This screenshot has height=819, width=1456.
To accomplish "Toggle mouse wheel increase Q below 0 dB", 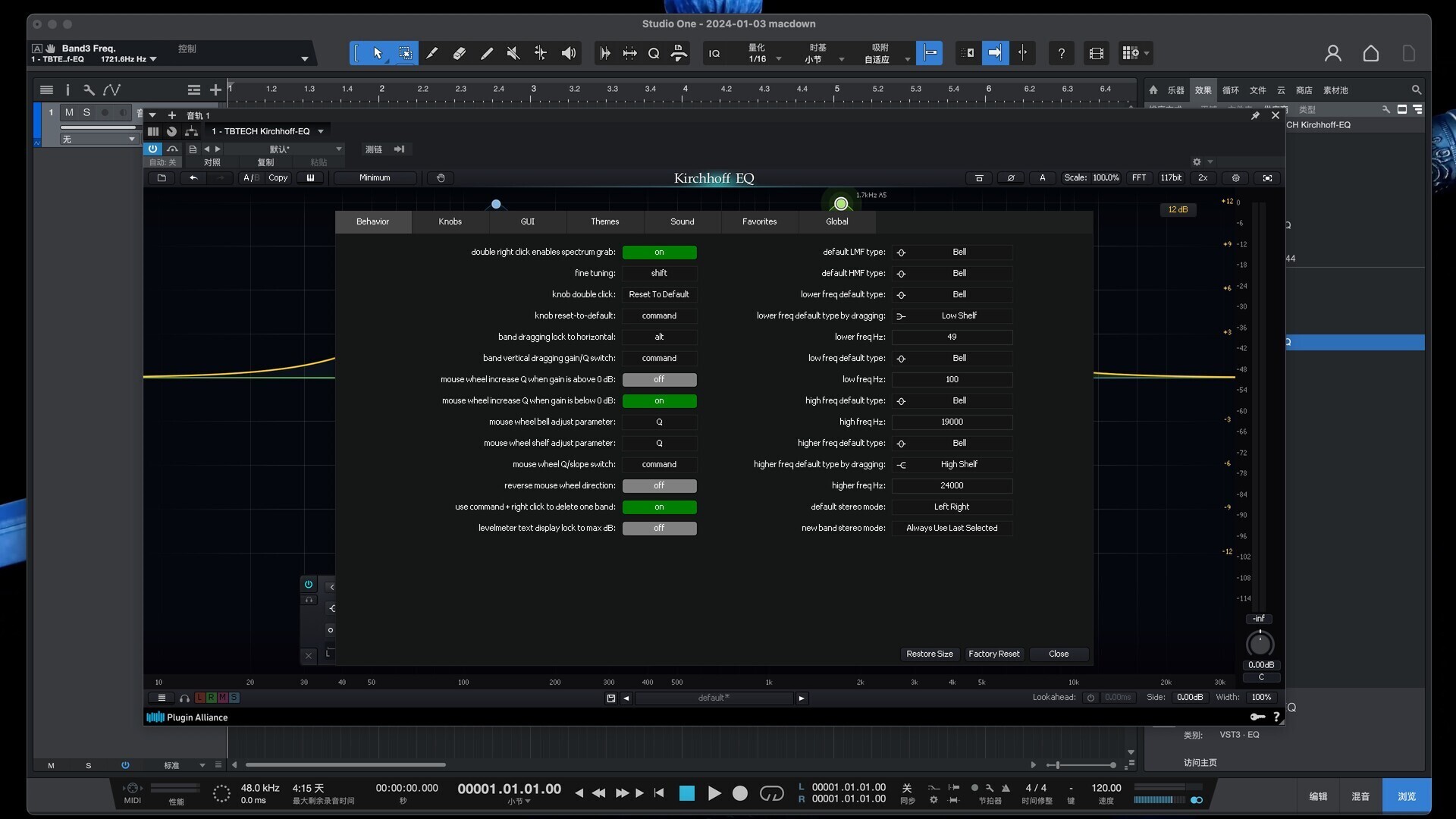I will (659, 401).
